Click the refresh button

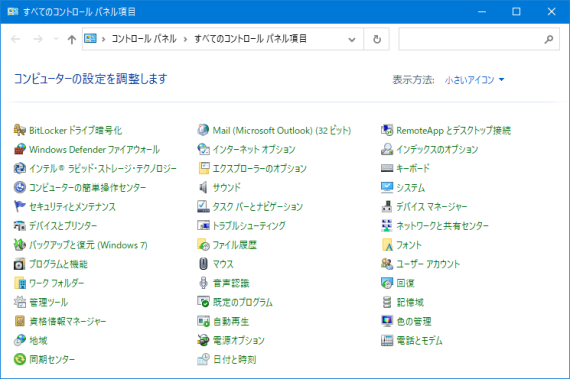[377, 39]
